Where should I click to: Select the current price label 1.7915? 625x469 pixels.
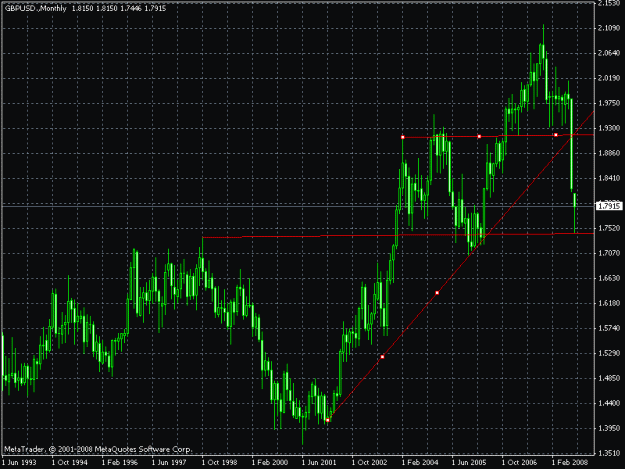coord(609,206)
